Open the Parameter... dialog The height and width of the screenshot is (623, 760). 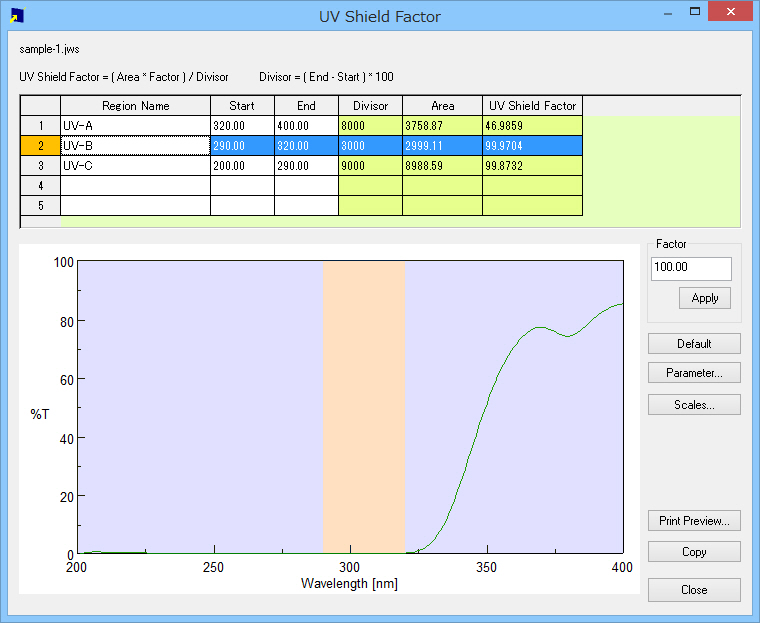pos(694,373)
